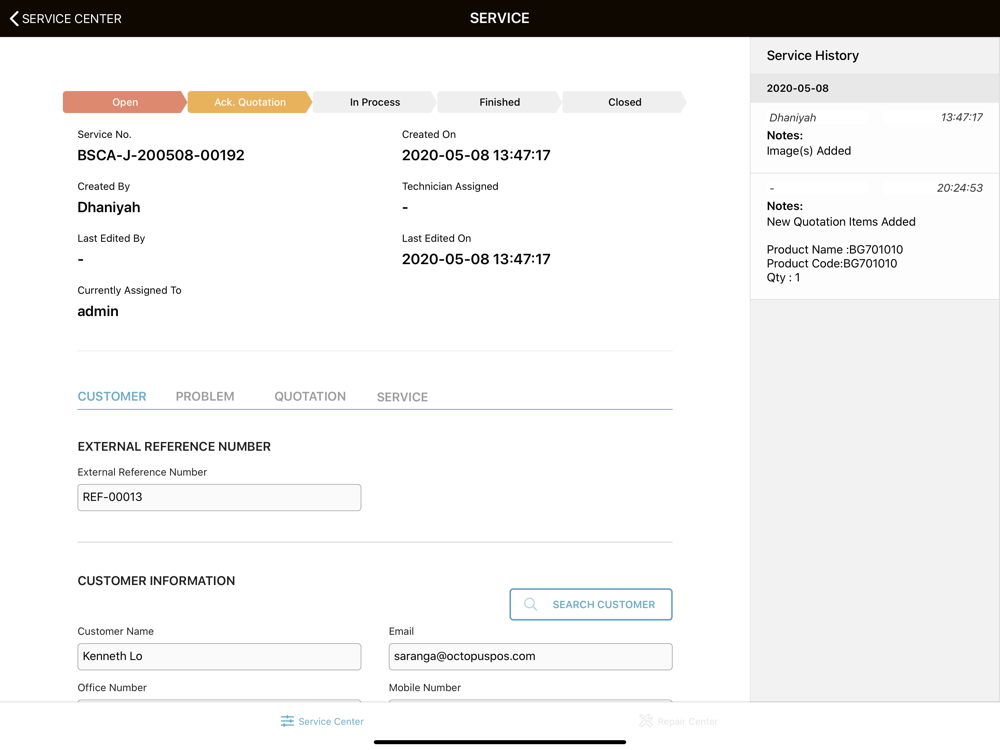1000x750 pixels.
Task: Choose the Closed status step
Action: [x=624, y=102]
